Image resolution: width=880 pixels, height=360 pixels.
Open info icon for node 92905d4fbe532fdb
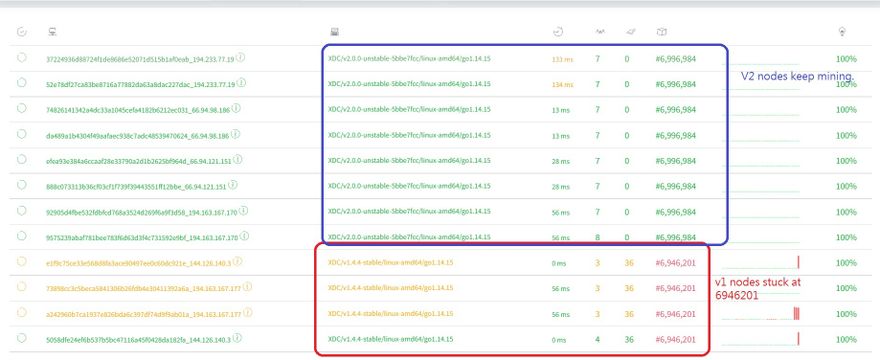243,211
